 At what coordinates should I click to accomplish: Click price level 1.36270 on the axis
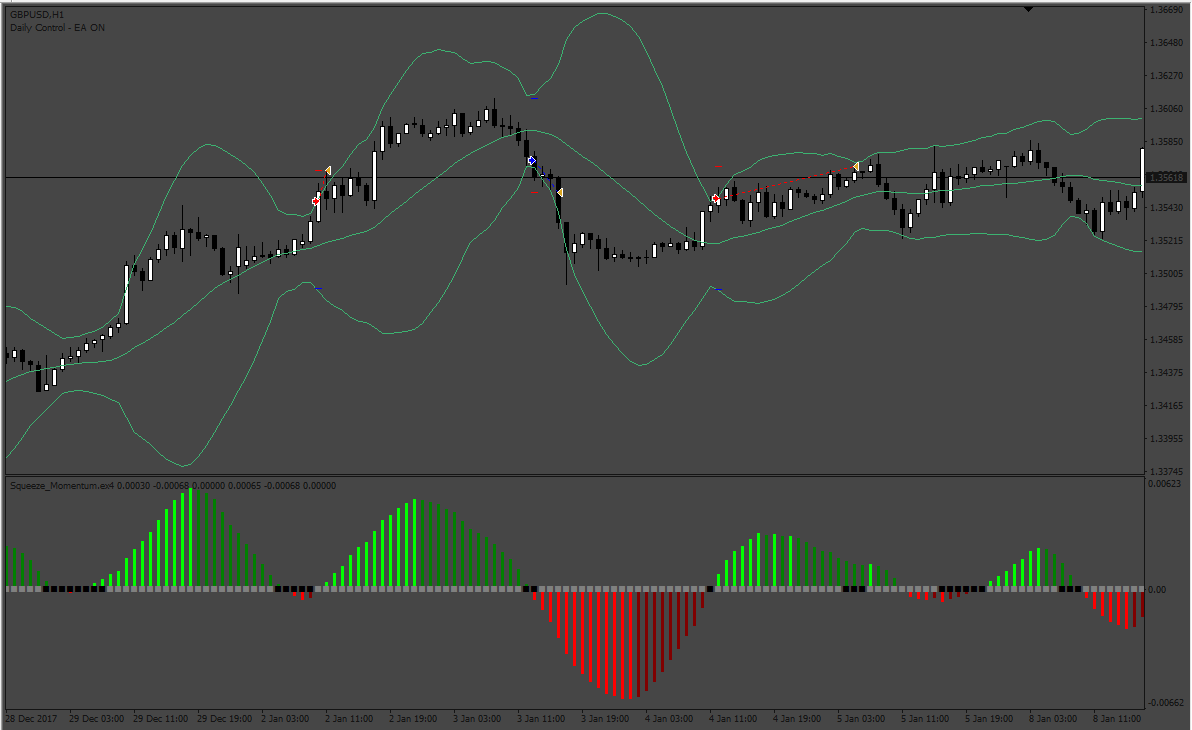[1167, 76]
